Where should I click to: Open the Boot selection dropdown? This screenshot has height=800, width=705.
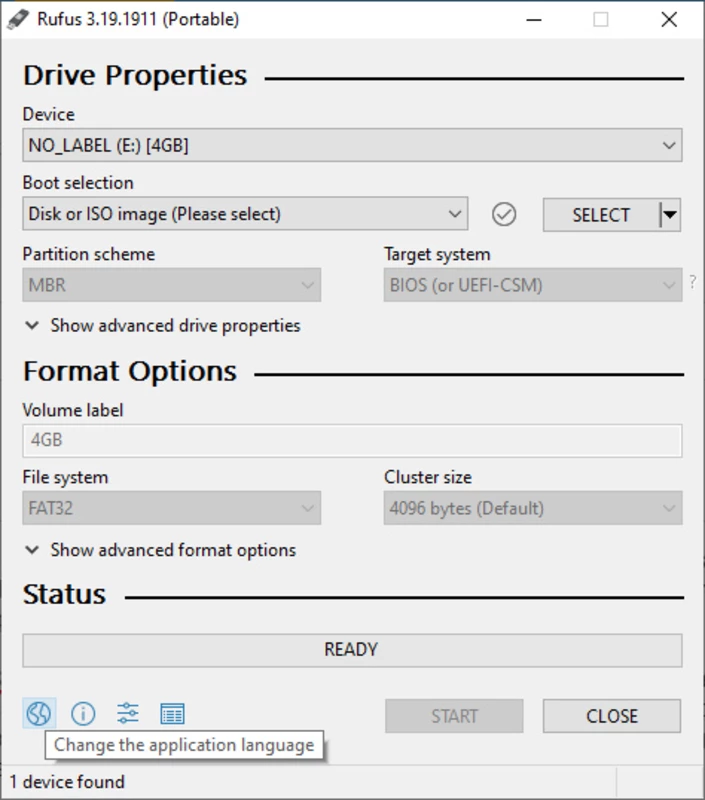[x=245, y=214]
